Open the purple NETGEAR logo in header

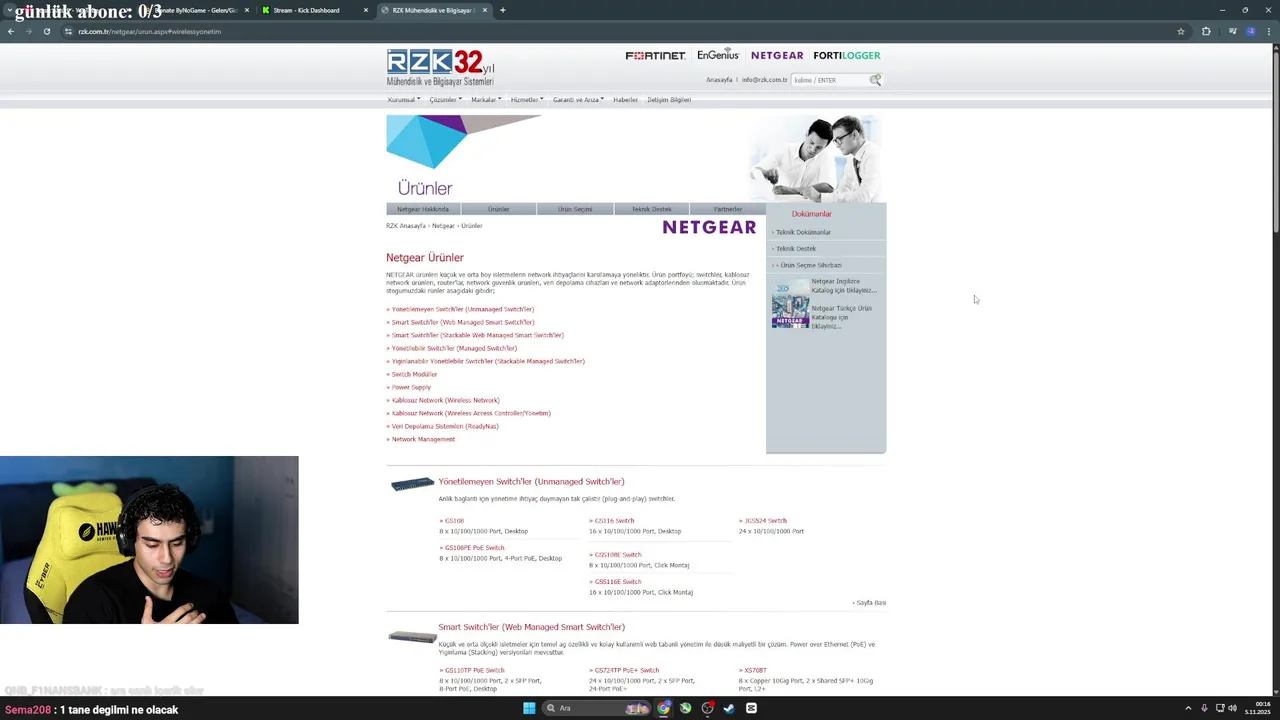777,56
